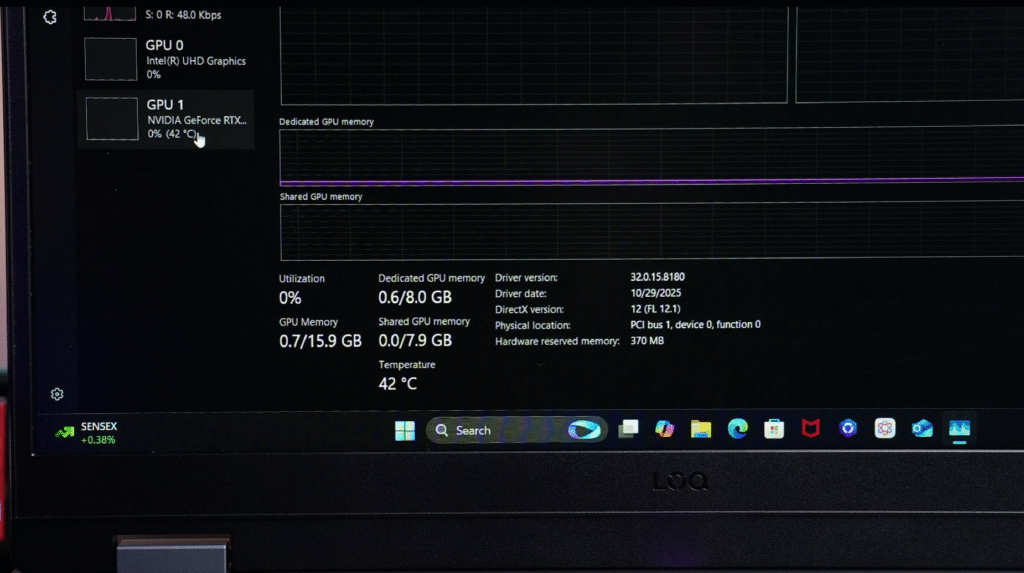Click the Shared GPU memory graph
Viewport: 1024px width, 573px height.
pyautogui.click(x=650, y=232)
